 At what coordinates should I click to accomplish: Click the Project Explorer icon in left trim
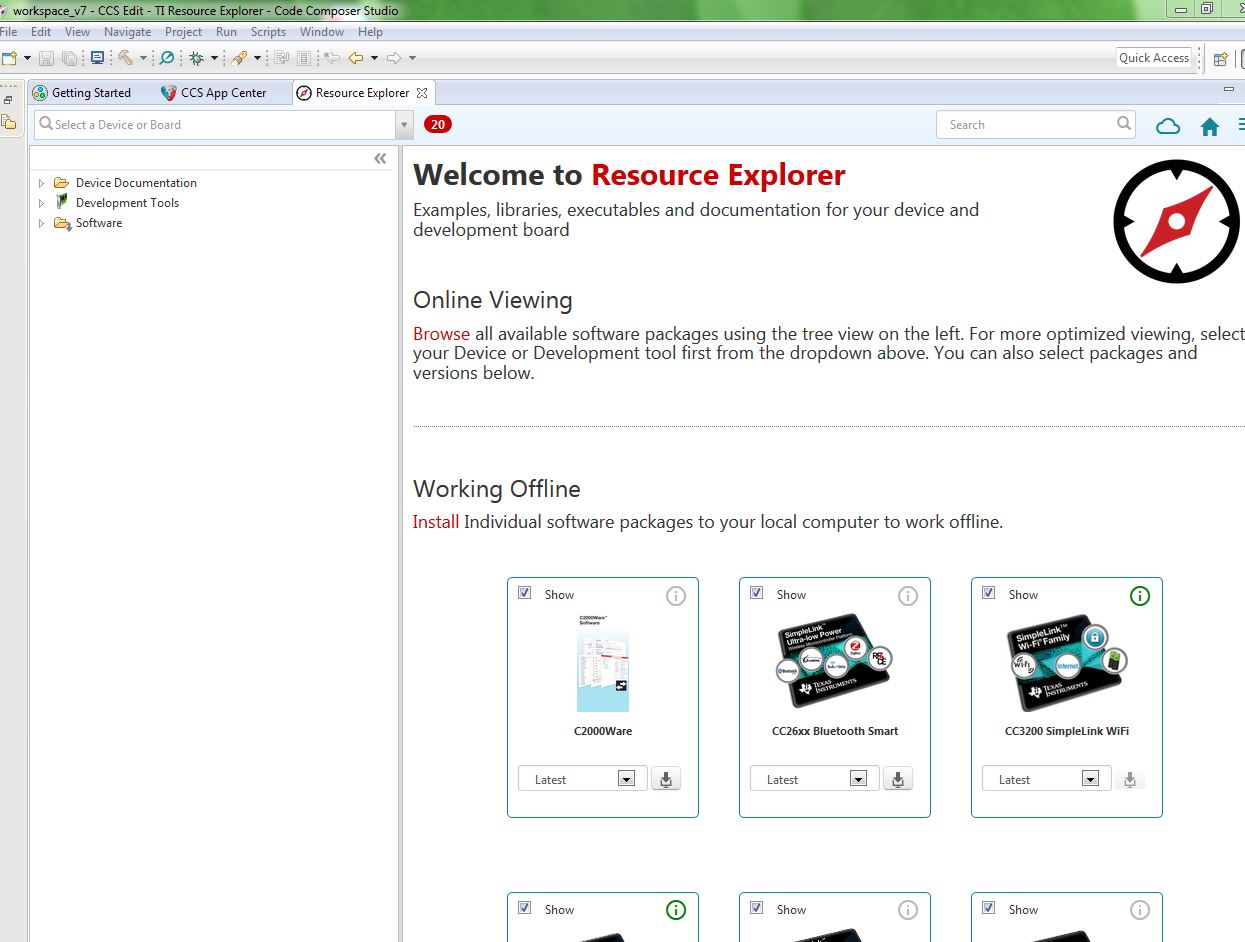coord(8,122)
